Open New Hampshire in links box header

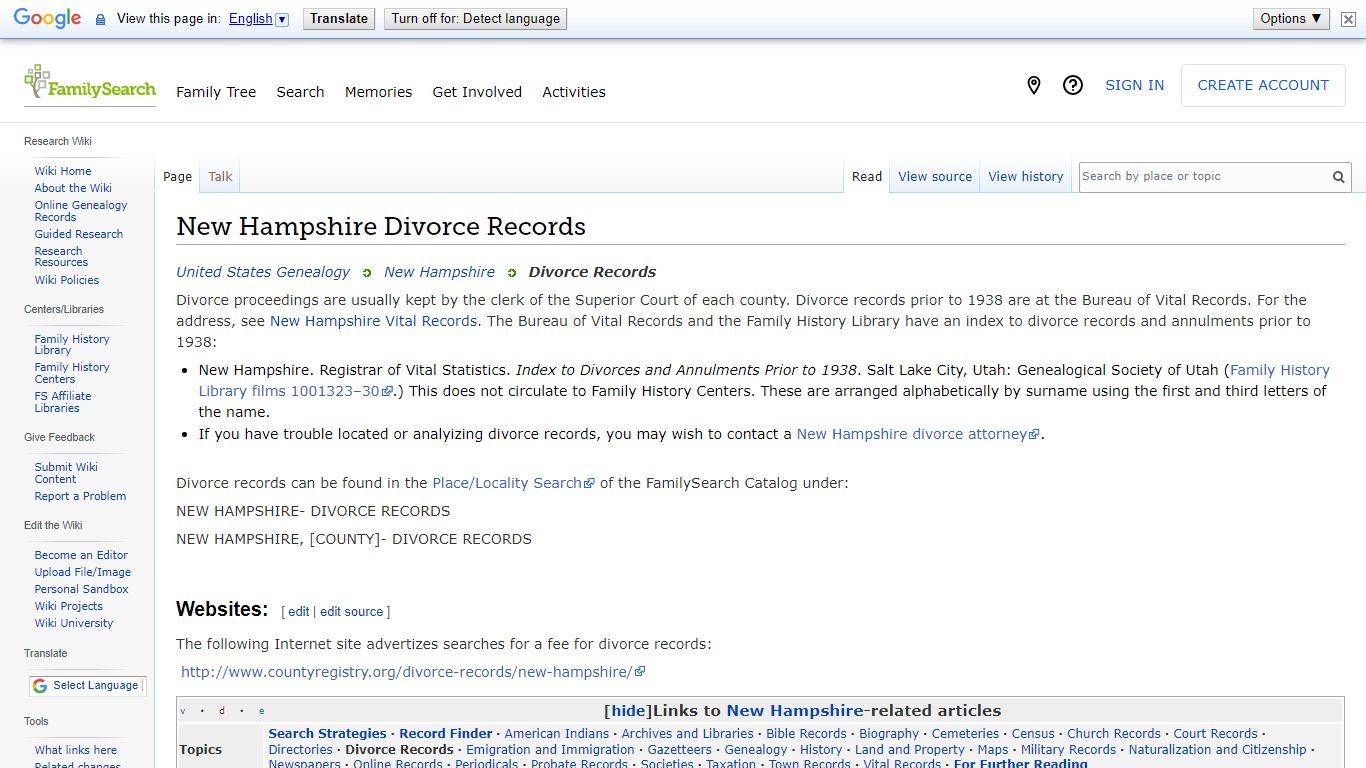click(x=795, y=711)
